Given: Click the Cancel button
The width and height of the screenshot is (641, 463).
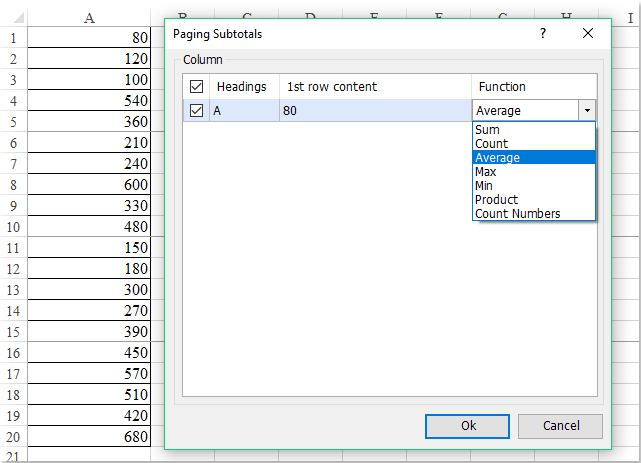Looking at the screenshot, I should [560, 426].
